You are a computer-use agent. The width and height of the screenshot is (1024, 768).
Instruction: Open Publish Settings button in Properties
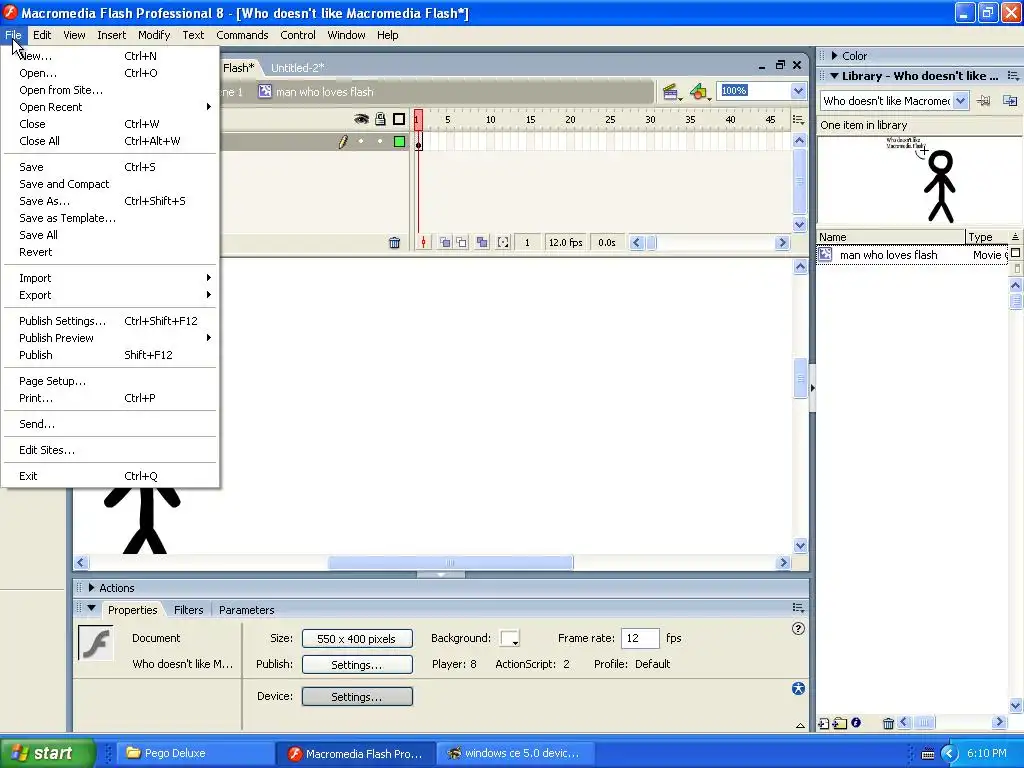coord(357,665)
